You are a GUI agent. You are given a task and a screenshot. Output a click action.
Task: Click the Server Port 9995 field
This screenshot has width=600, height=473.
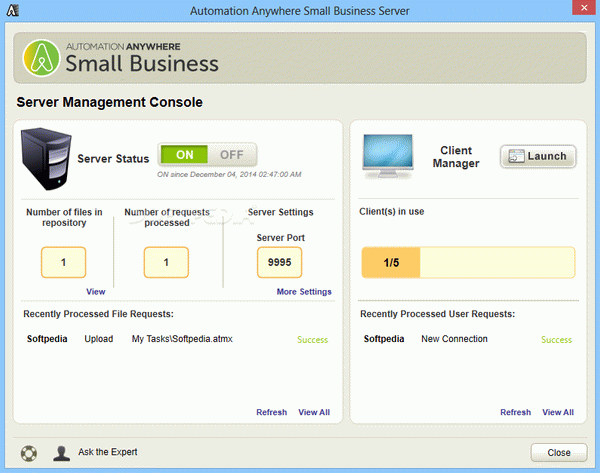(x=279, y=262)
